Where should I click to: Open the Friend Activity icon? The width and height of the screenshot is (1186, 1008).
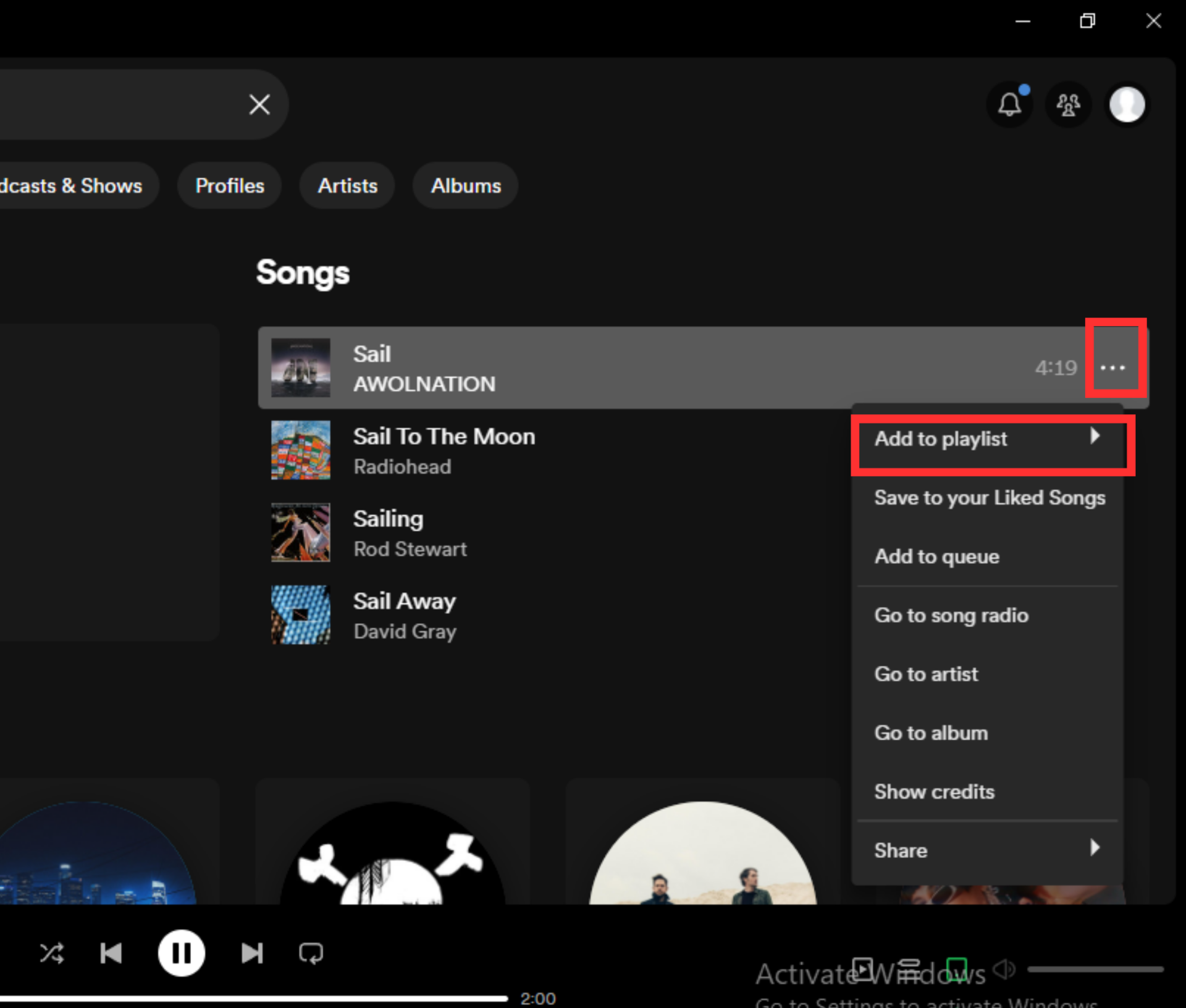(x=1068, y=104)
